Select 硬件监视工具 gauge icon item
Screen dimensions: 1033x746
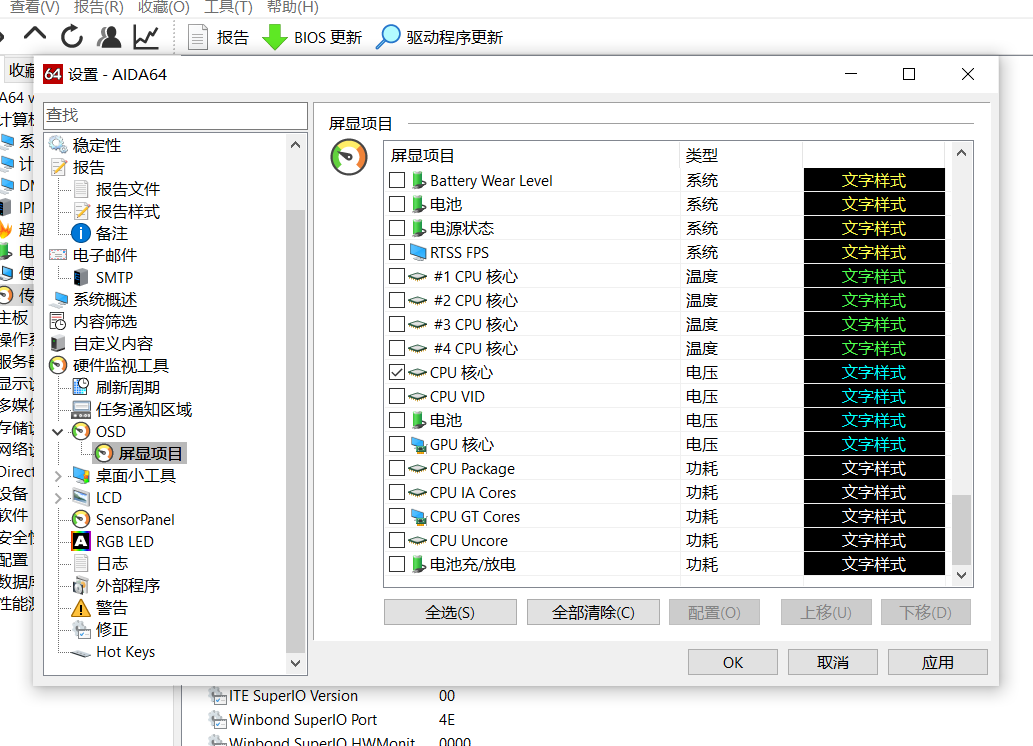click(x=58, y=365)
